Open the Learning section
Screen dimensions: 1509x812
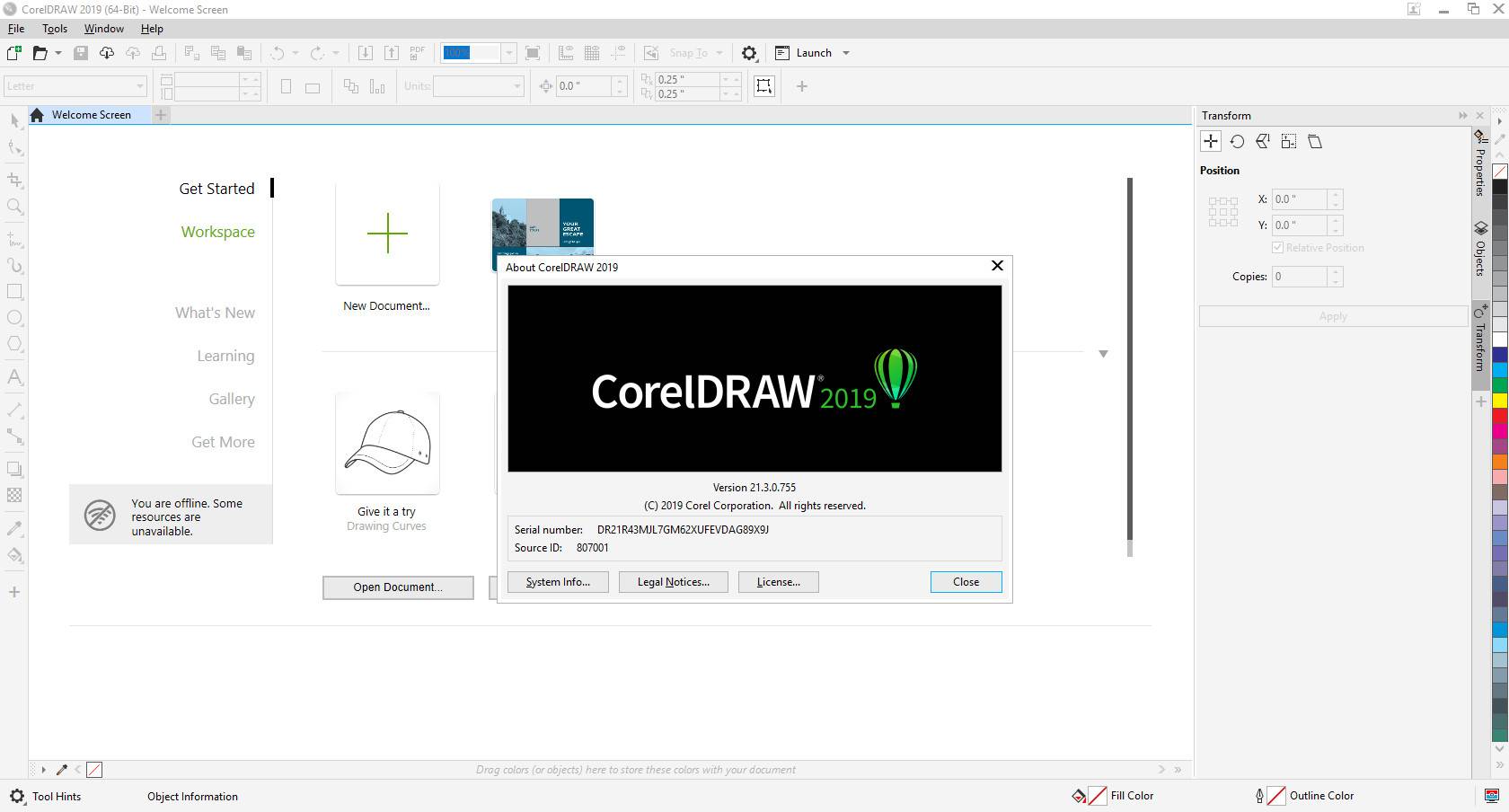[x=225, y=356]
